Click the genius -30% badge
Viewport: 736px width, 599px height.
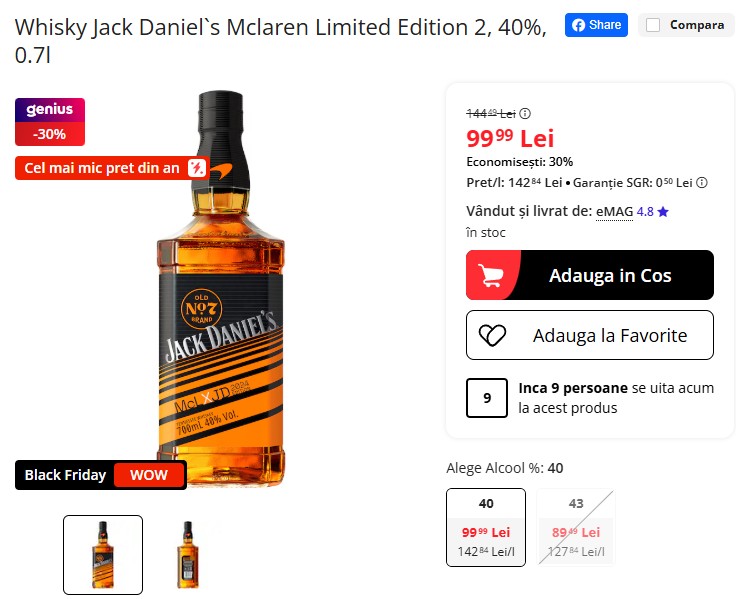tap(50, 122)
